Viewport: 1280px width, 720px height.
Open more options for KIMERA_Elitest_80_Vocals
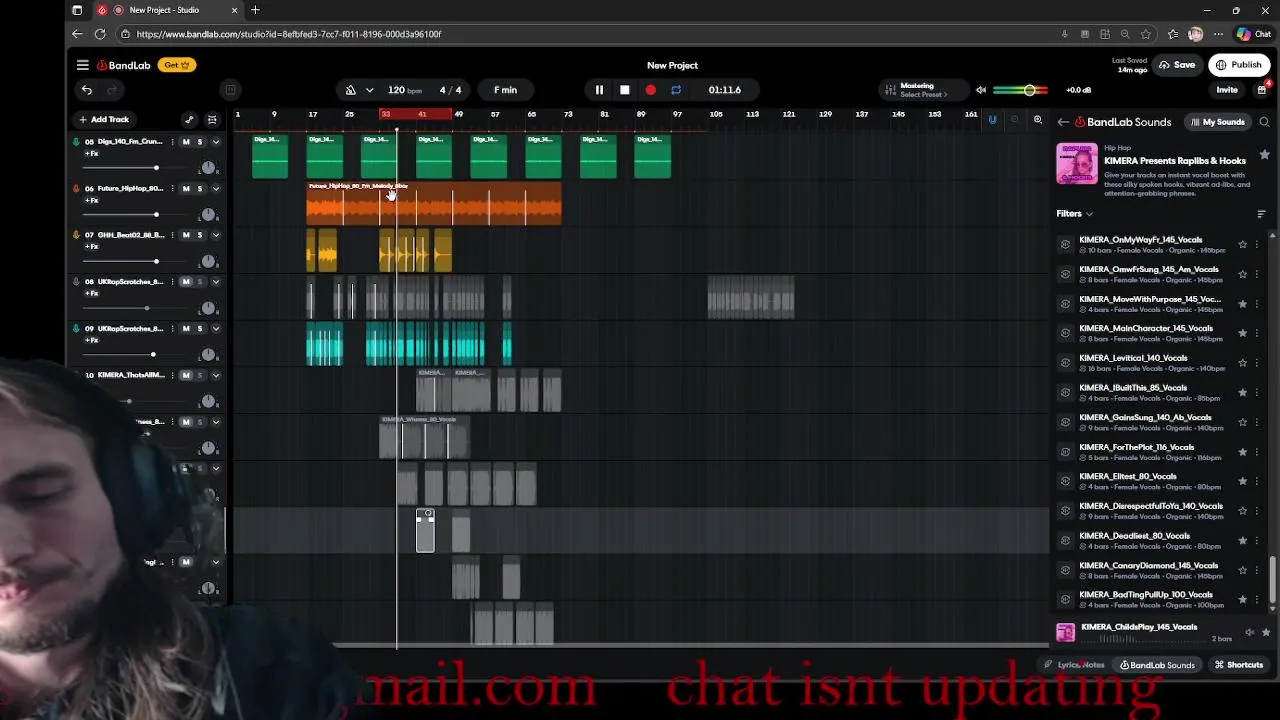point(1257,481)
